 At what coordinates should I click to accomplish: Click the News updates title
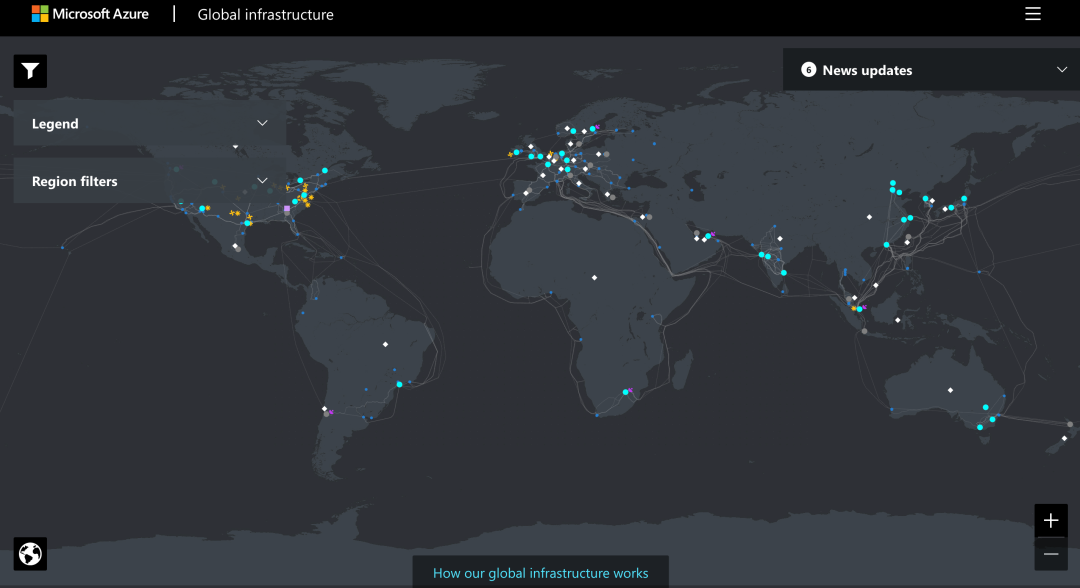[867, 70]
